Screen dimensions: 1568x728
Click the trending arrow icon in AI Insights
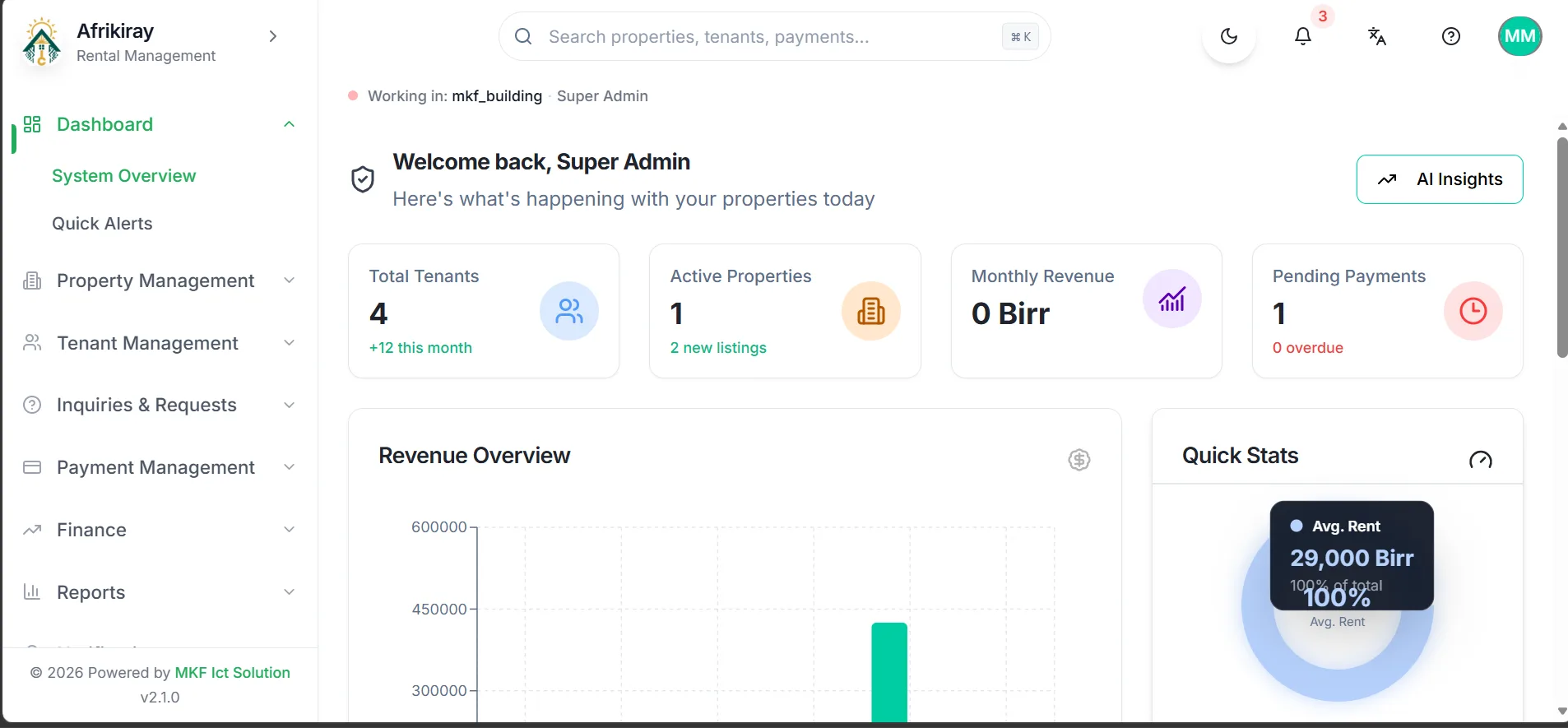(x=1387, y=179)
